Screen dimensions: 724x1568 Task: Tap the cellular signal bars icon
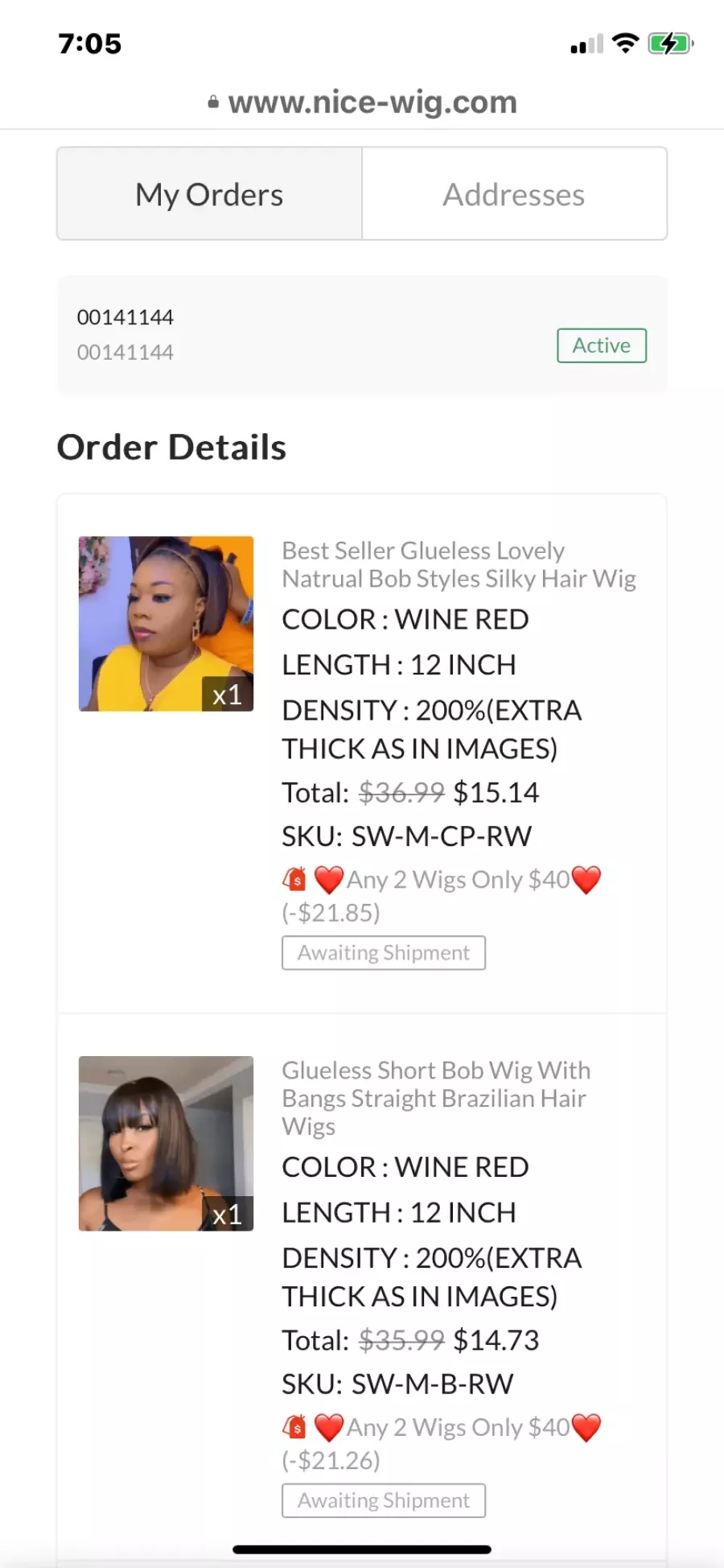point(586,44)
